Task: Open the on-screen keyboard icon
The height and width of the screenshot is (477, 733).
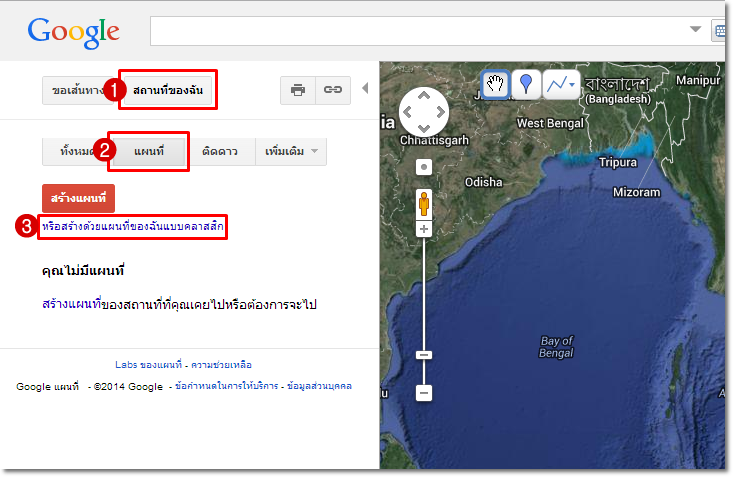Action: click(x=720, y=31)
